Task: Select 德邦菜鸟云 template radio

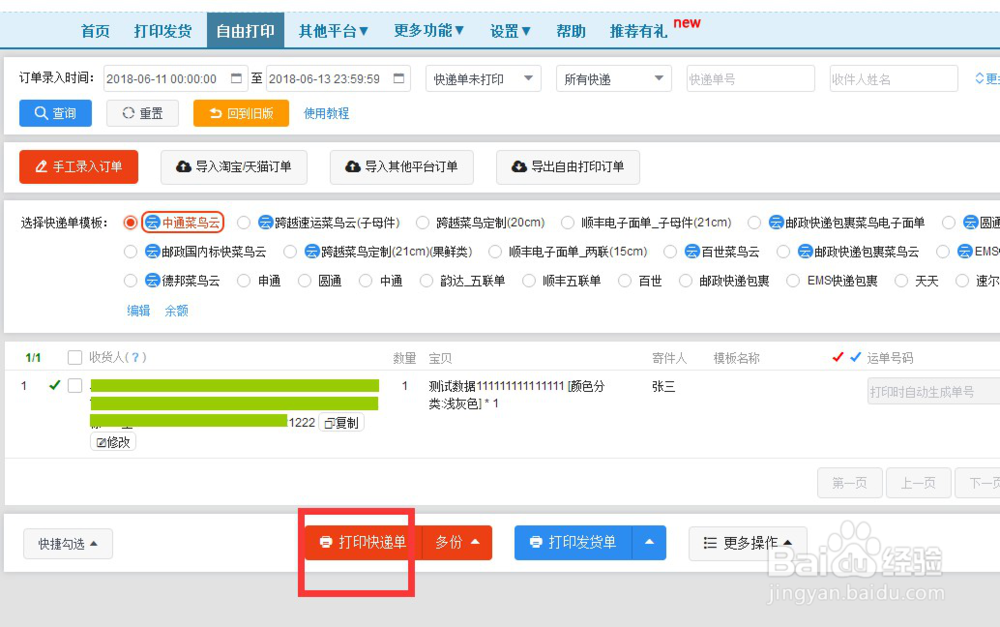Action: pos(130,281)
